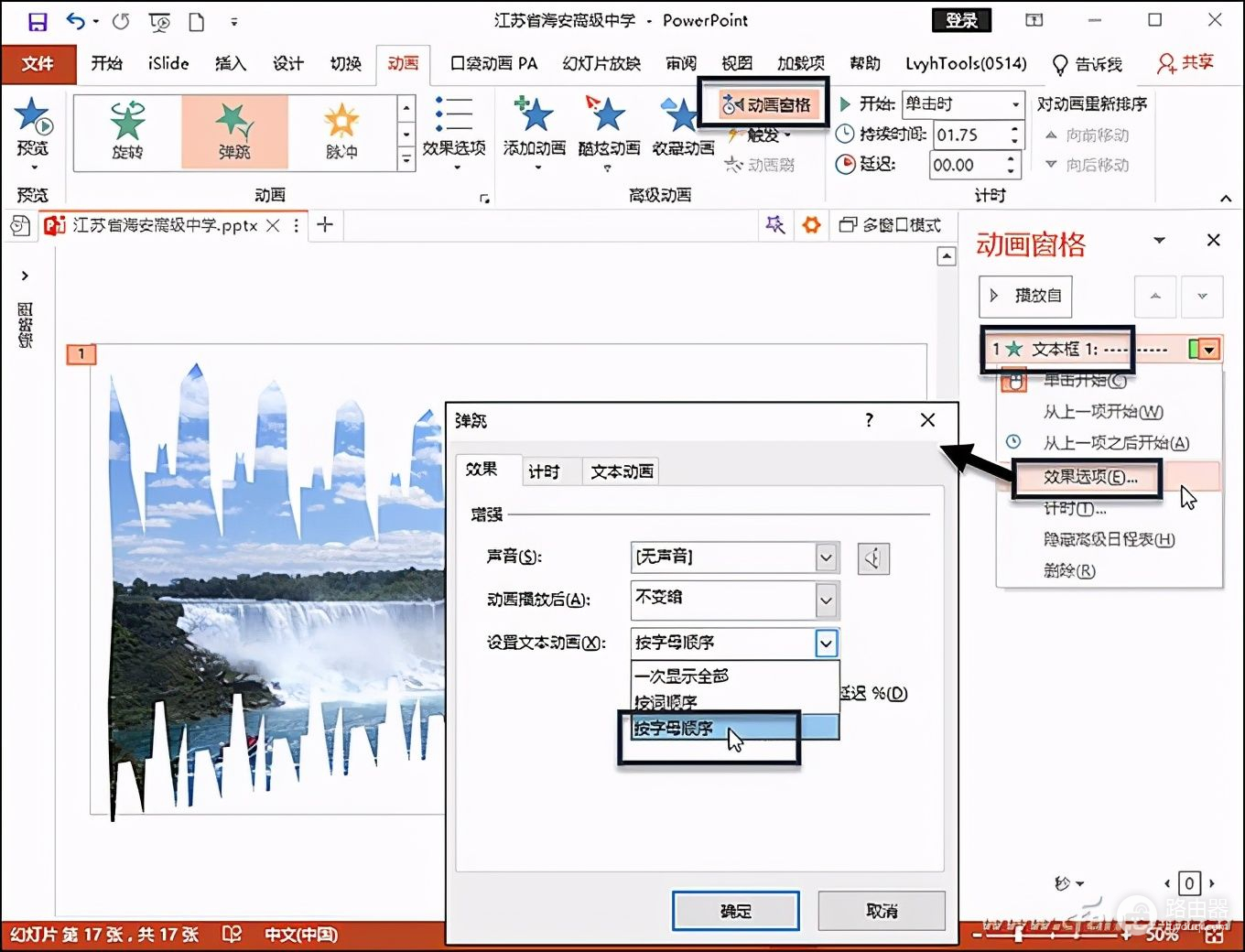Viewport: 1245px width, 952px height.
Task: Click the sound volume speaker icon
Action: pyautogui.click(x=873, y=558)
